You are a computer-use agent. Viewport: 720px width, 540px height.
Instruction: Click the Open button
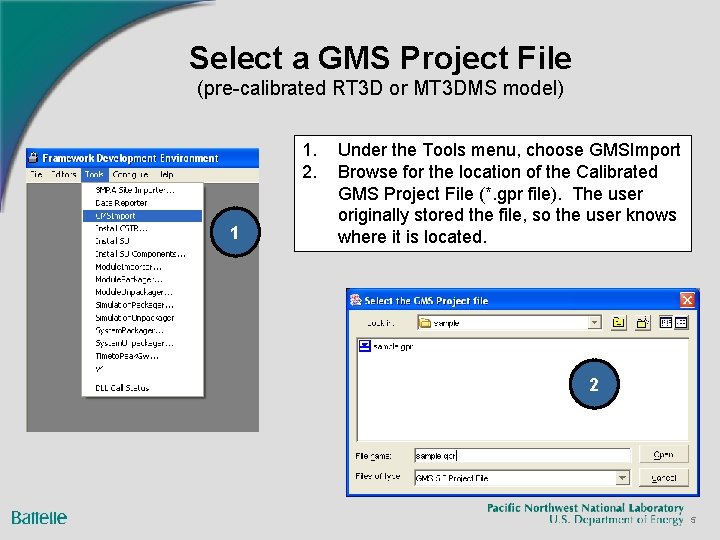(x=664, y=455)
